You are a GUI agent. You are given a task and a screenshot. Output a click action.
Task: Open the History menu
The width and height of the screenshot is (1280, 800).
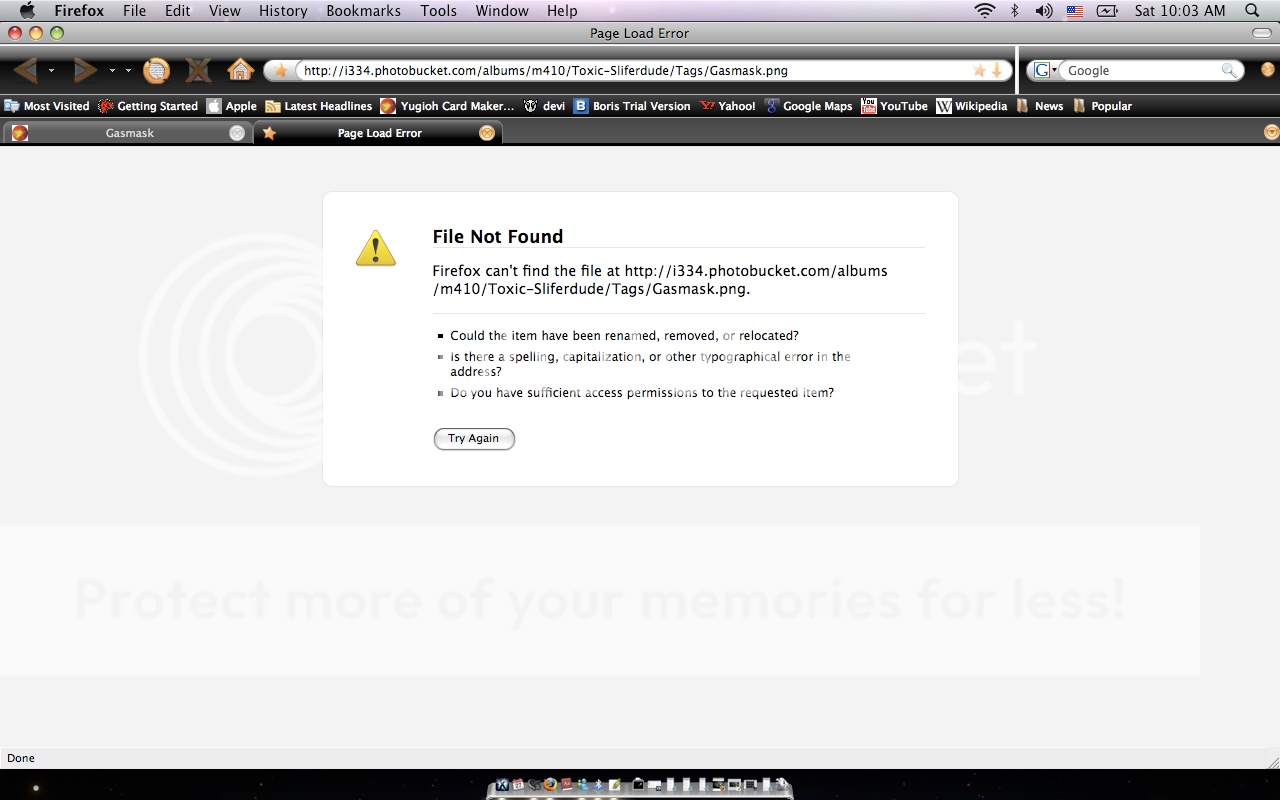pos(283,11)
